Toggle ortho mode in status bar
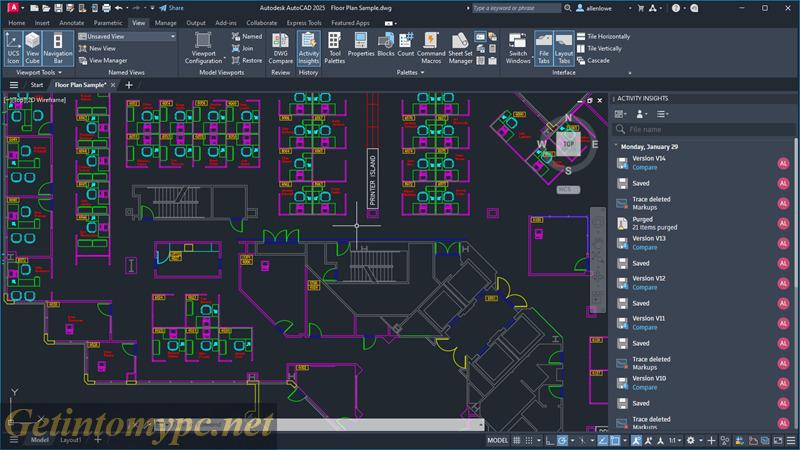 (549, 440)
